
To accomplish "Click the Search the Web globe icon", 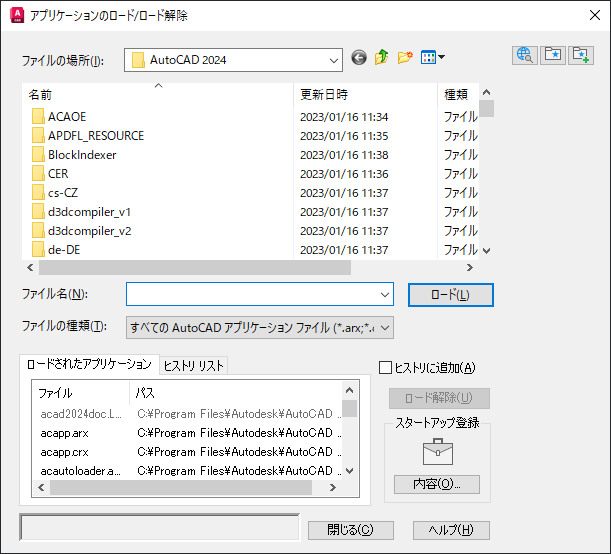I will click(x=524, y=55).
